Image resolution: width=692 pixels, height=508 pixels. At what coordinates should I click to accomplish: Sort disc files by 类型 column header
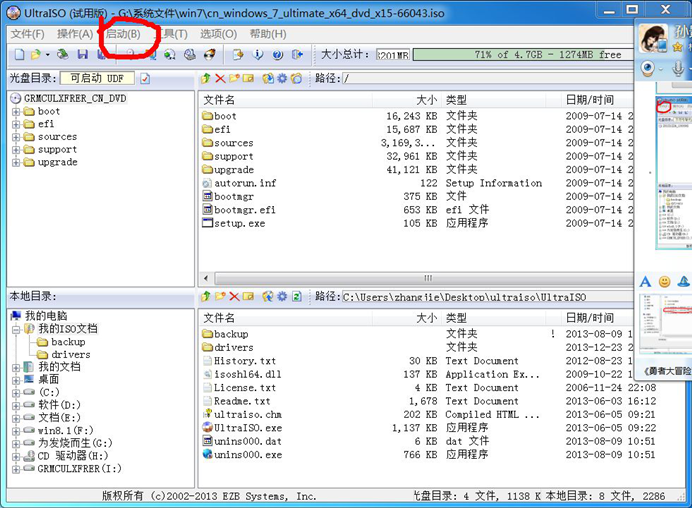coord(494,100)
